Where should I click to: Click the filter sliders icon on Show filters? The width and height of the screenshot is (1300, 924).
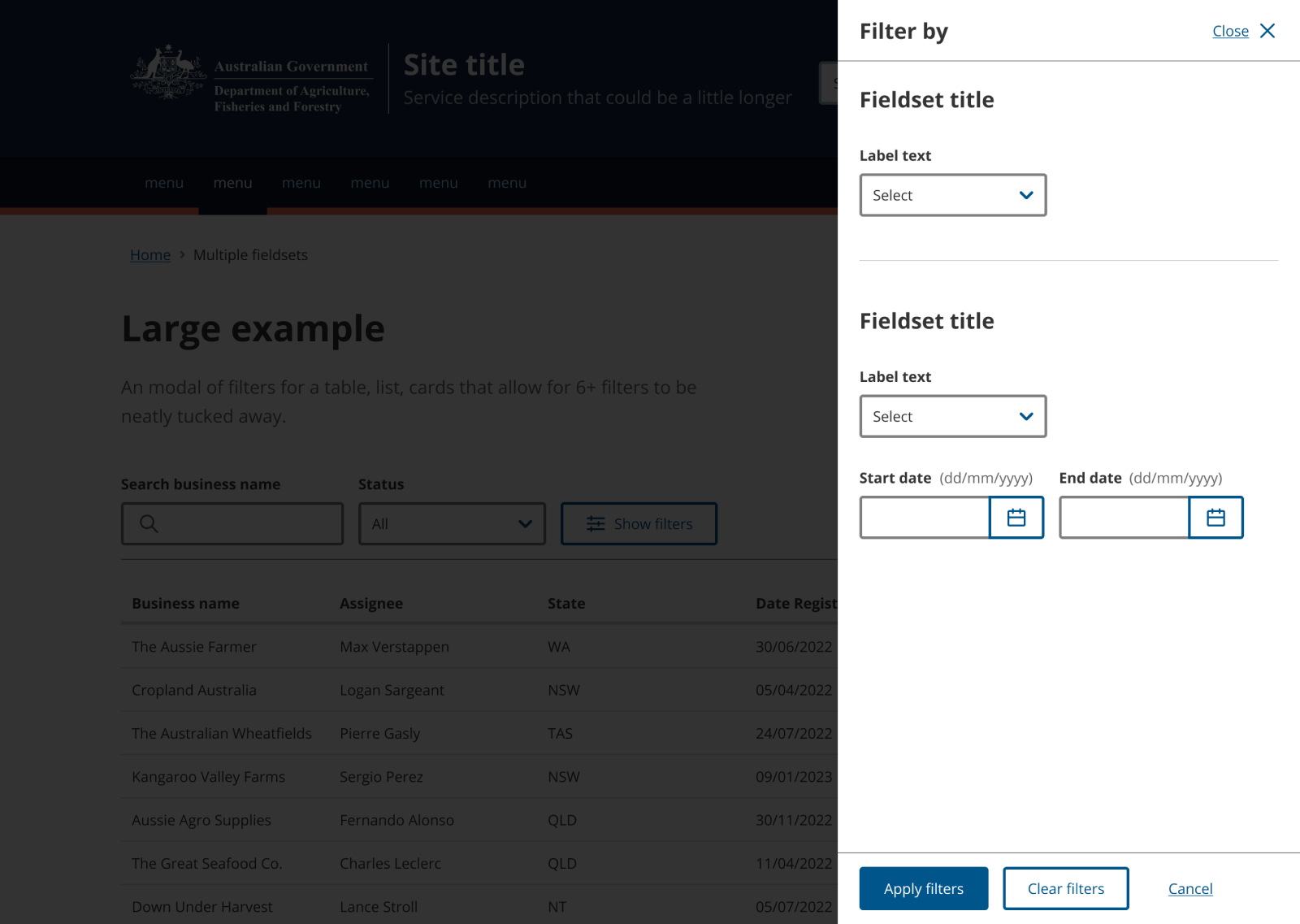click(x=596, y=523)
